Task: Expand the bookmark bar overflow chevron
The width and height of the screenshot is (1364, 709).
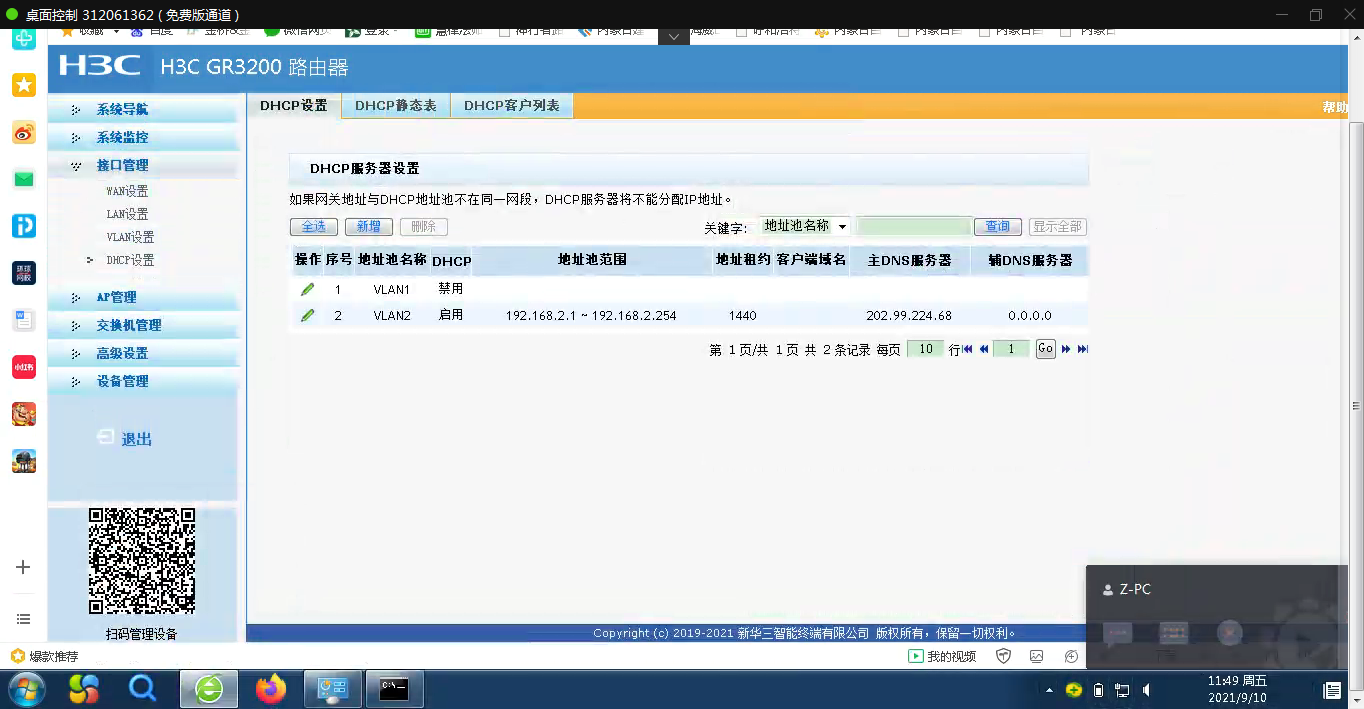Action: pos(673,36)
